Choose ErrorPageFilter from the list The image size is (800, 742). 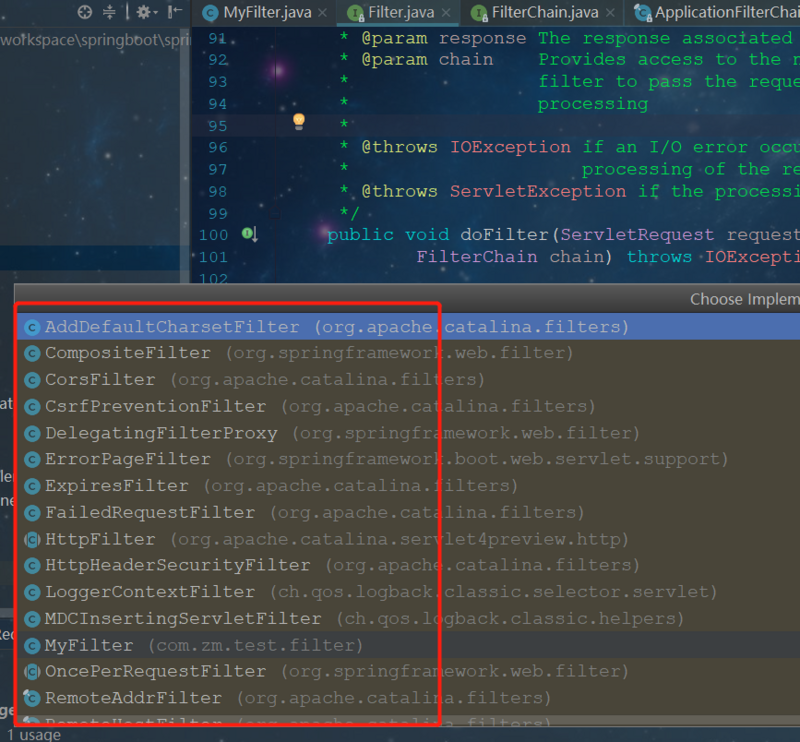coord(408,459)
